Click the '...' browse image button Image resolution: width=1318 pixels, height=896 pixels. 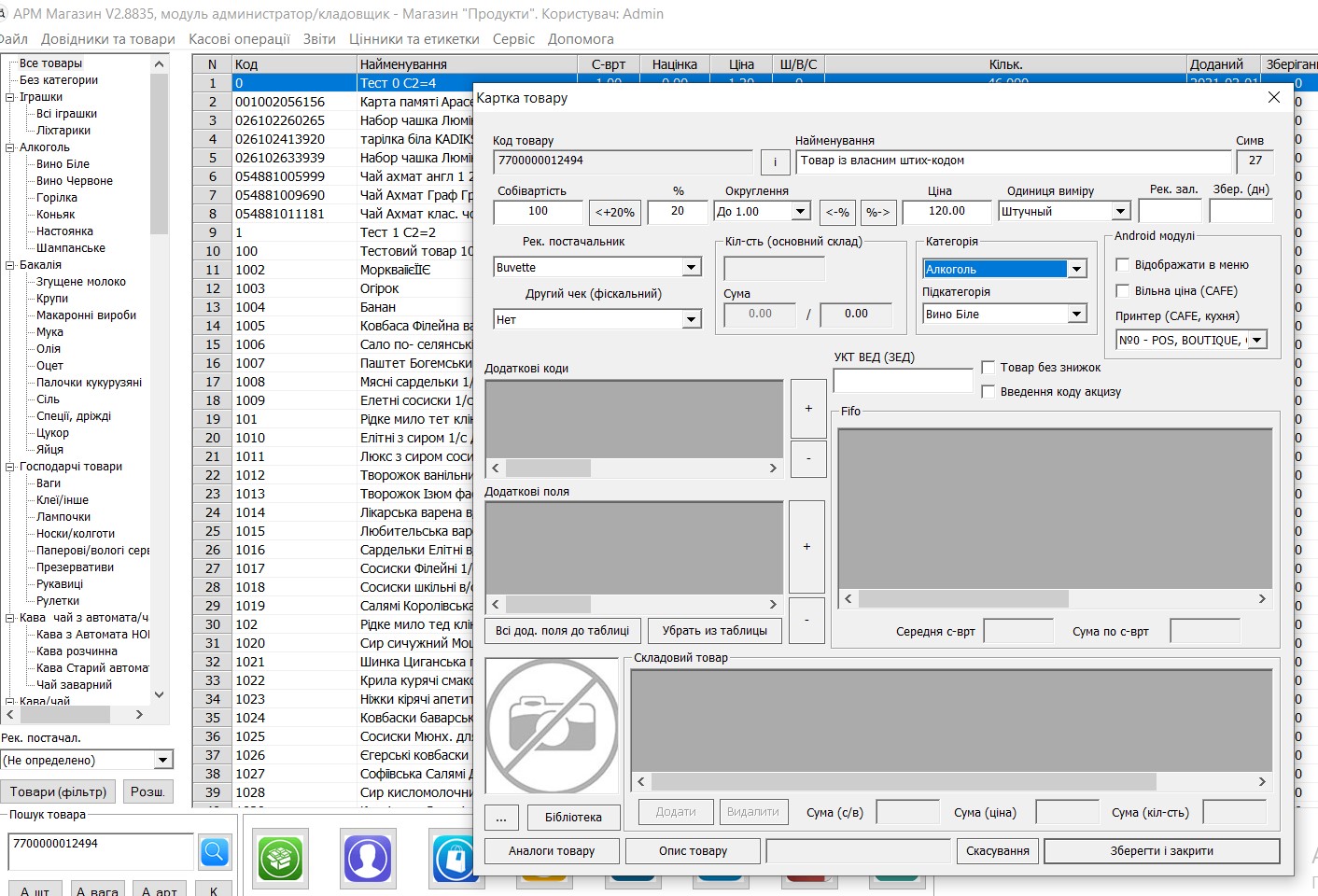point(501,818)
